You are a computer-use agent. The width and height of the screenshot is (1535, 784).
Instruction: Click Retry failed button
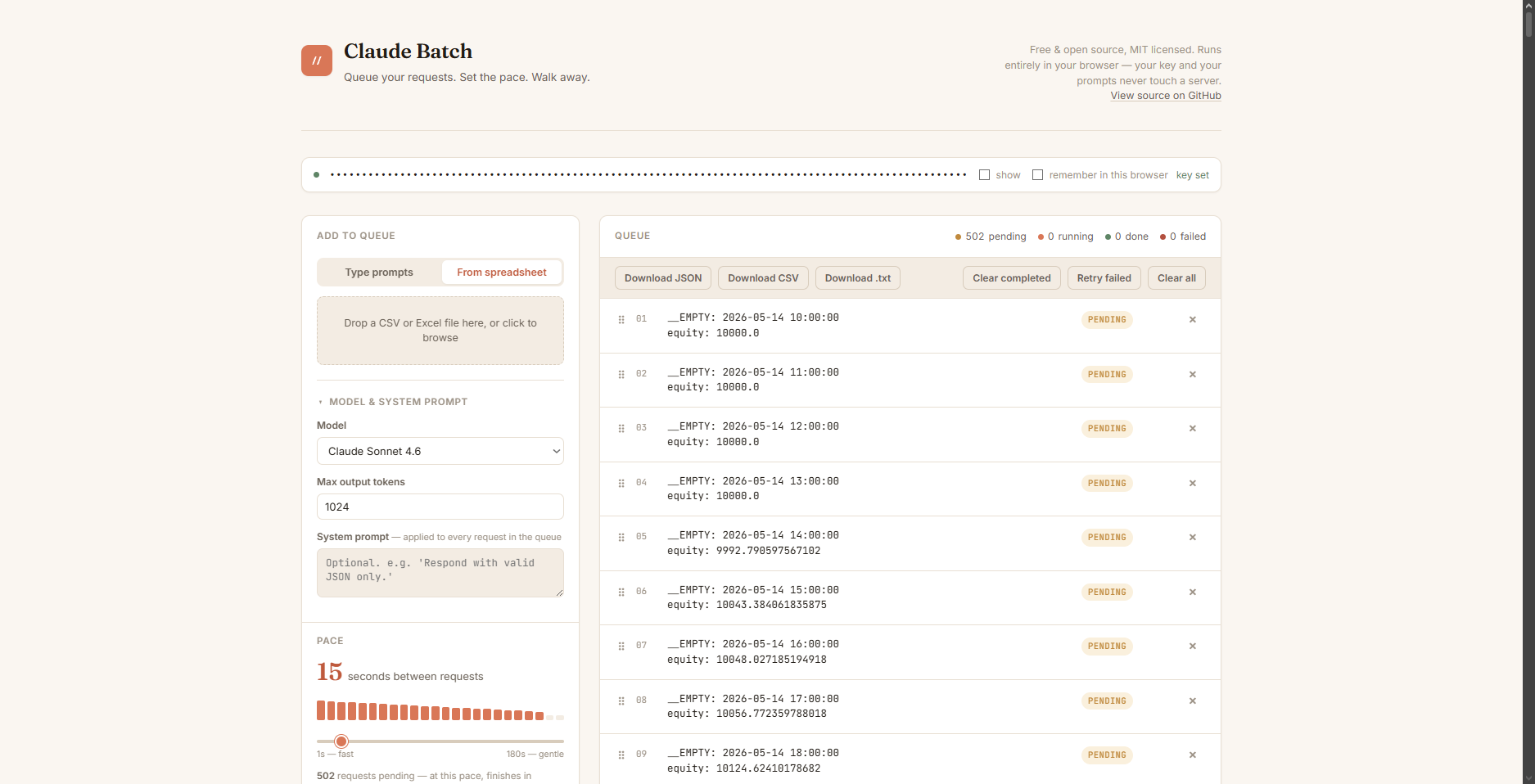pos(1104,278)
